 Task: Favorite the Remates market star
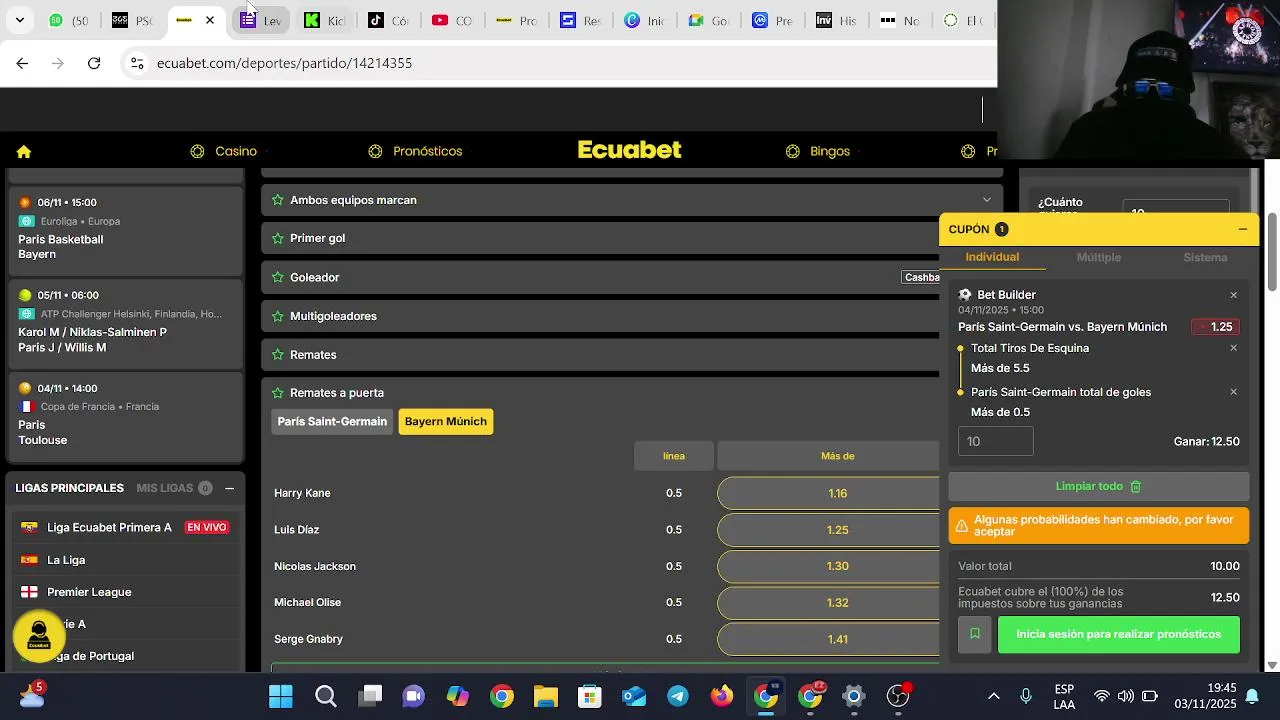[x=278, y=355]
